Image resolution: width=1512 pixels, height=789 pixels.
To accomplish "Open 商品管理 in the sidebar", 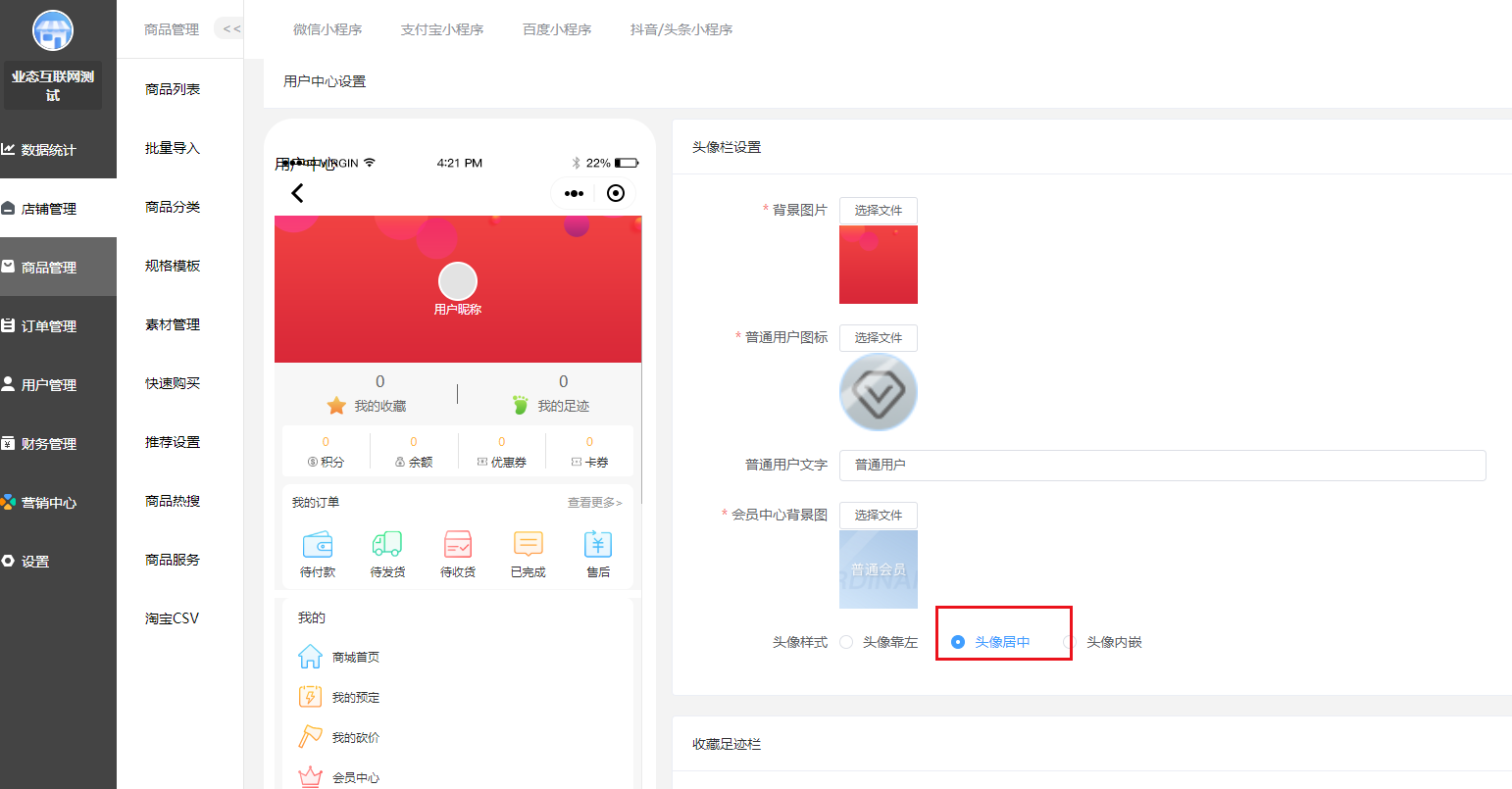I will 58,268.
